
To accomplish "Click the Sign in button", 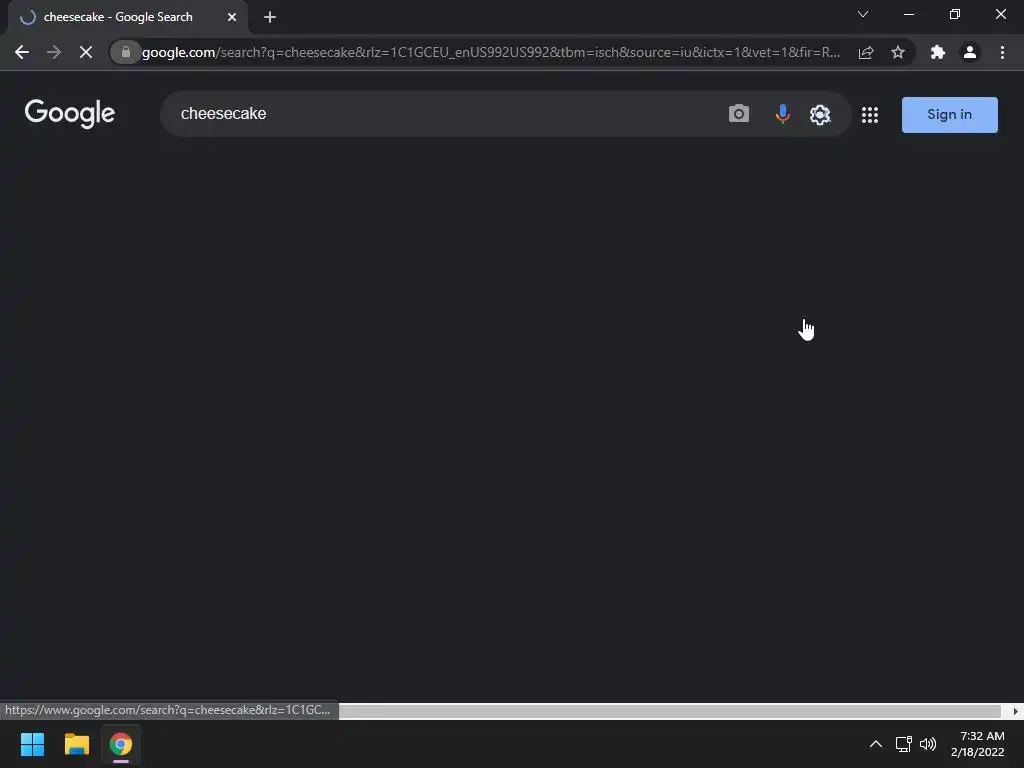I will [x=950, y=114].
